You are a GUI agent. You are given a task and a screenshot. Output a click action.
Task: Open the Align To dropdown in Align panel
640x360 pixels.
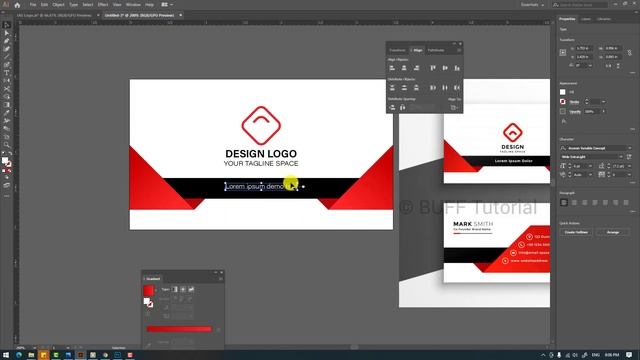(x=454, y=108)
